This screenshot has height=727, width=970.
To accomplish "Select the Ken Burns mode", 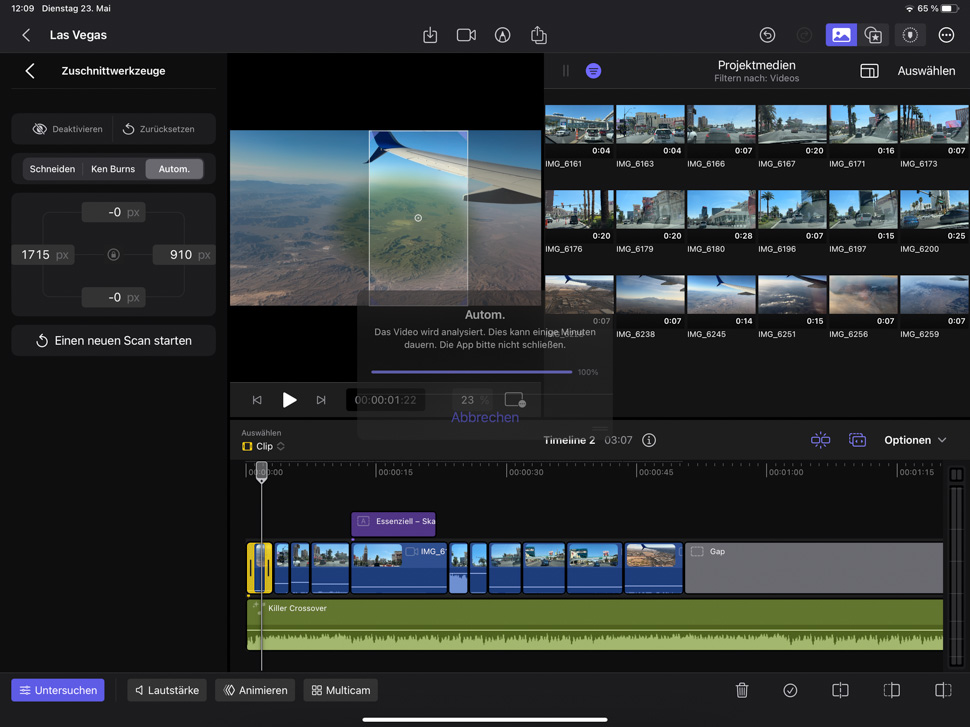I will point(113,169).
